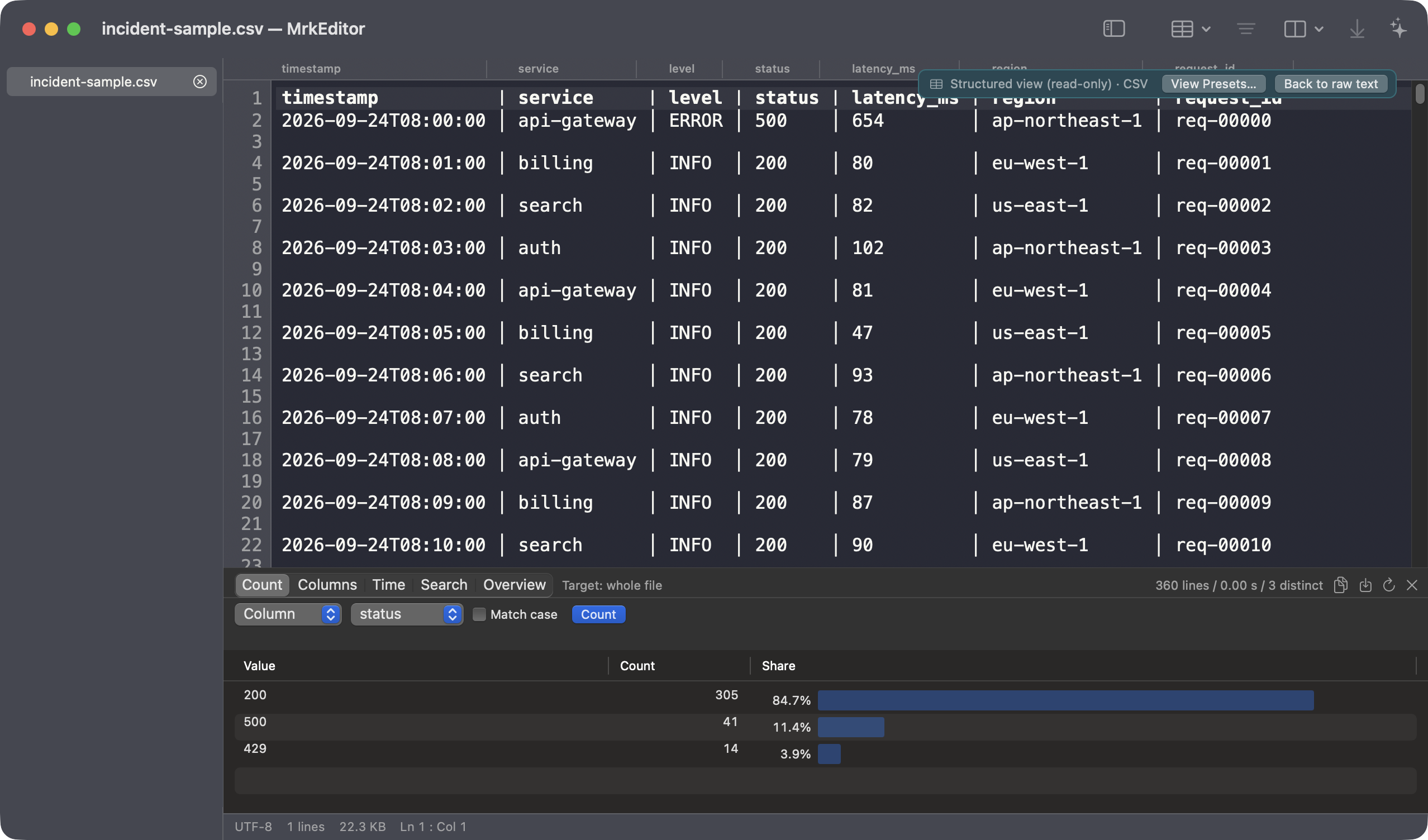Open the Column mode dropdown
The image size is (1428, 840).
[288, 614]
